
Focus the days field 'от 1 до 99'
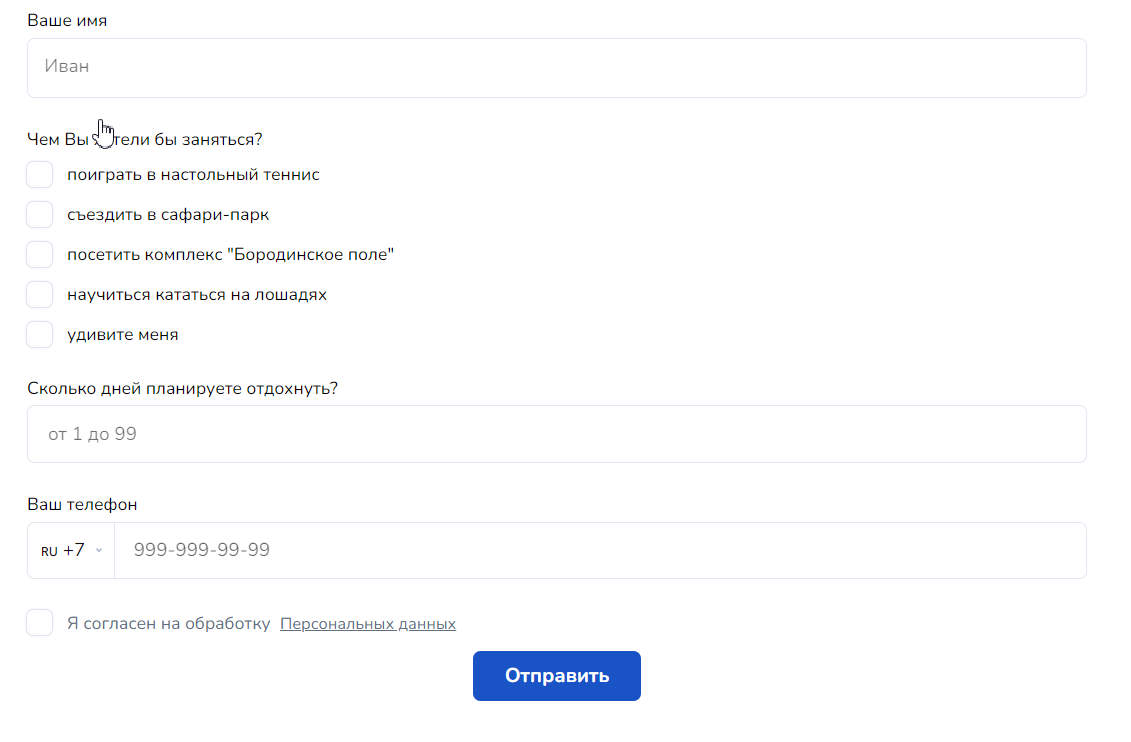point(556,434)
